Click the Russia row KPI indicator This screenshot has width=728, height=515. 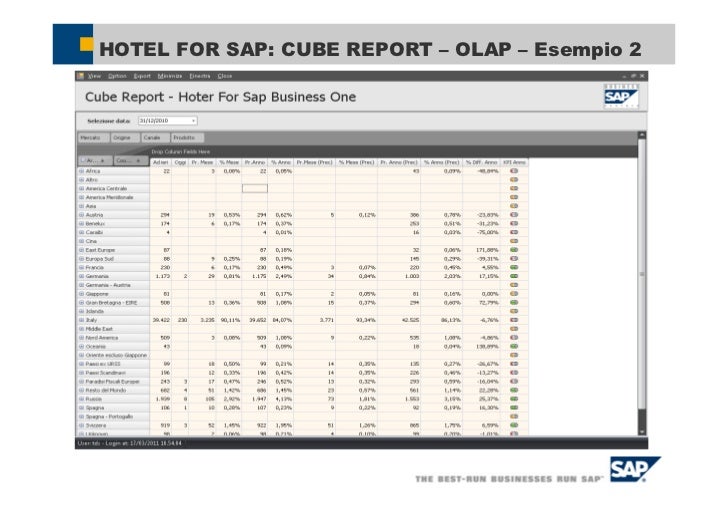(x=514, y=399)
